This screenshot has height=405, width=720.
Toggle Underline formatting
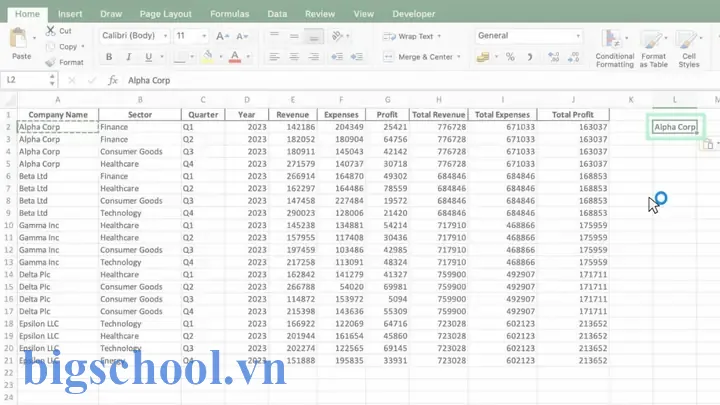[x=148, y=57]
